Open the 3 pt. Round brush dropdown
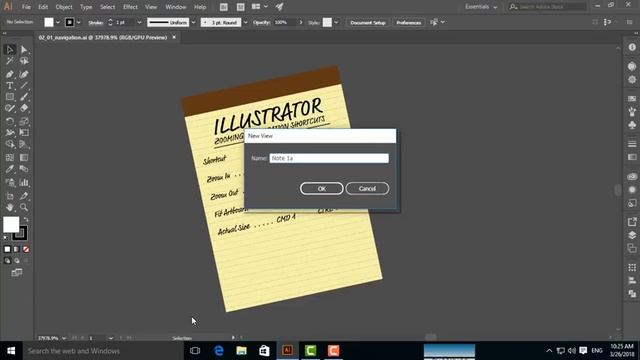640x360 pixels. (x=245, y=22)
